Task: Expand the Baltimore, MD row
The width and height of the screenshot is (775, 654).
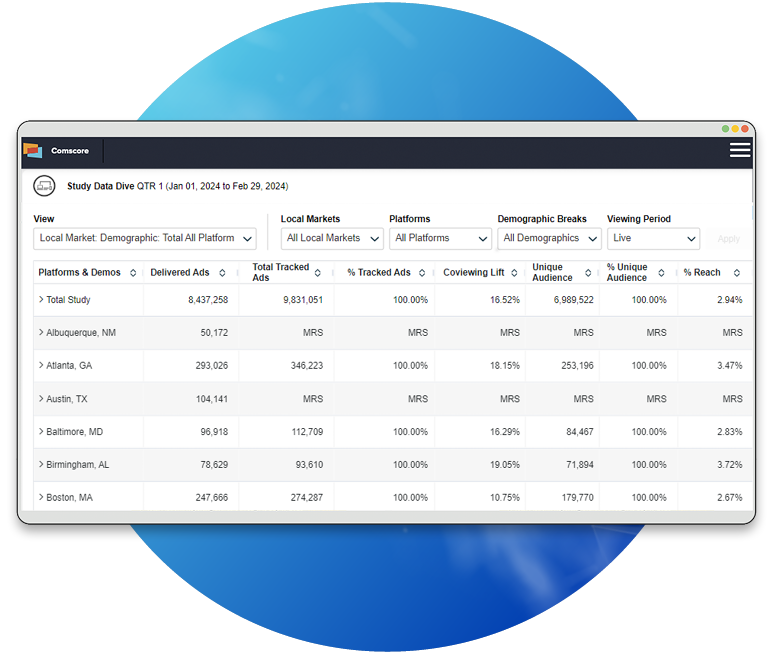Action: pos(41,432)
